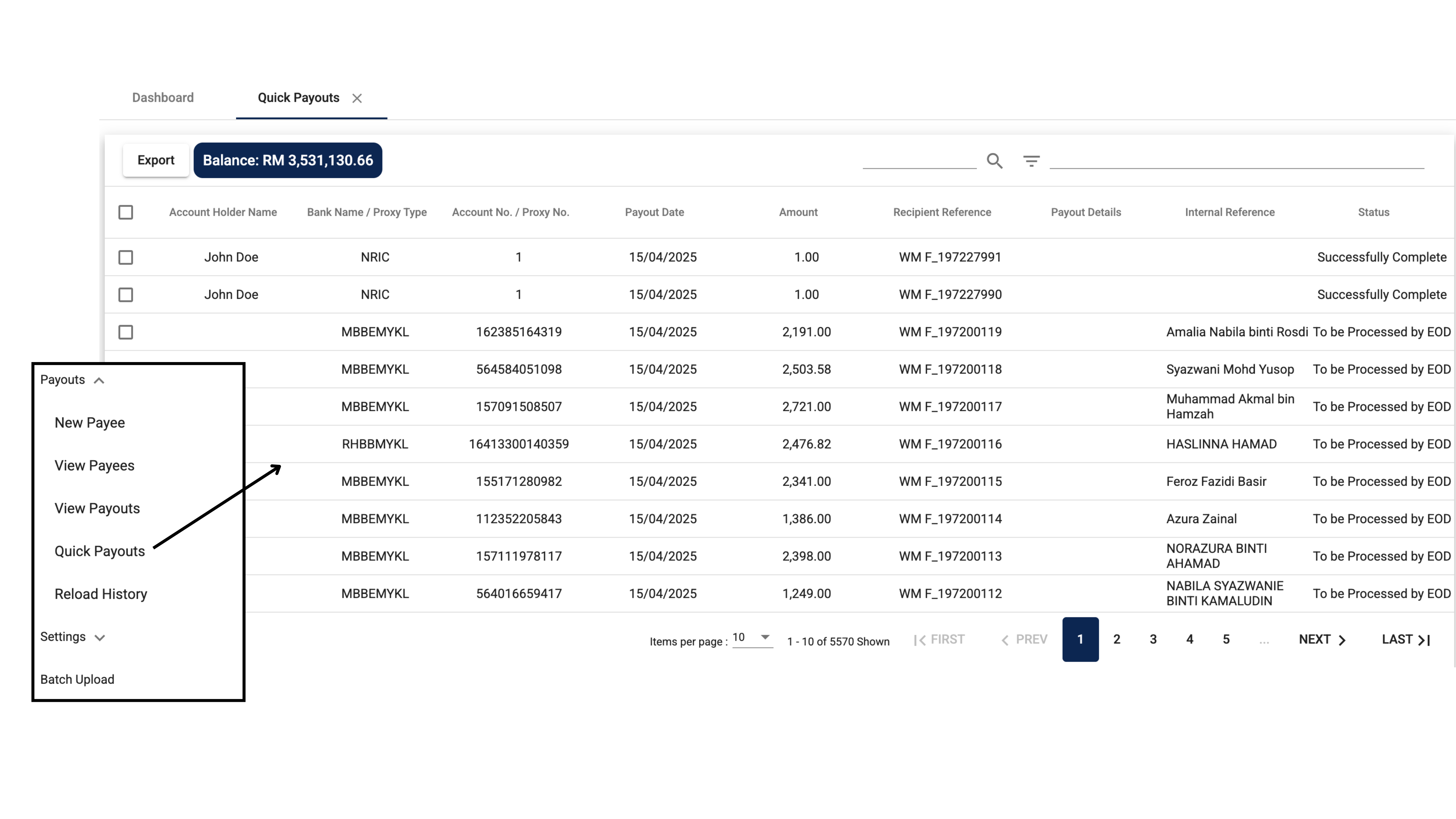Click the PREV page button
1456x819 pixels.
tap(1024, 639)
